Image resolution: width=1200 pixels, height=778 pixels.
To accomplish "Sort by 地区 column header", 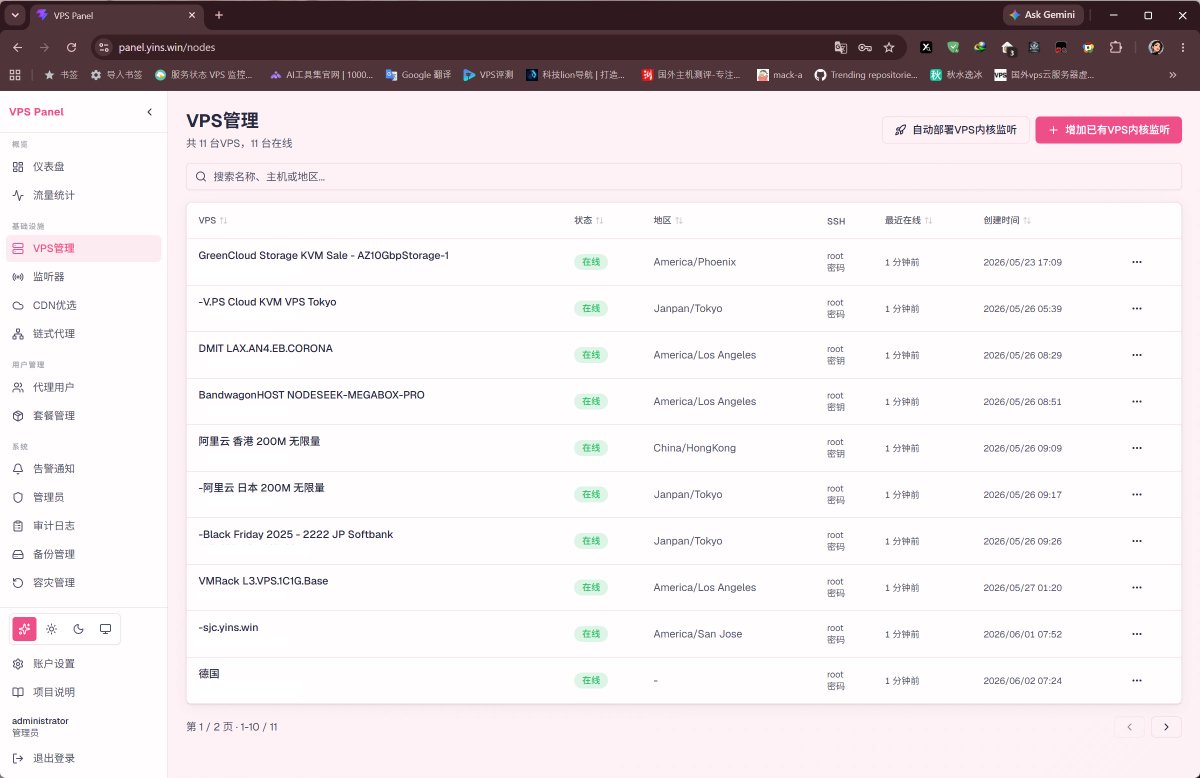I will 668,220.
